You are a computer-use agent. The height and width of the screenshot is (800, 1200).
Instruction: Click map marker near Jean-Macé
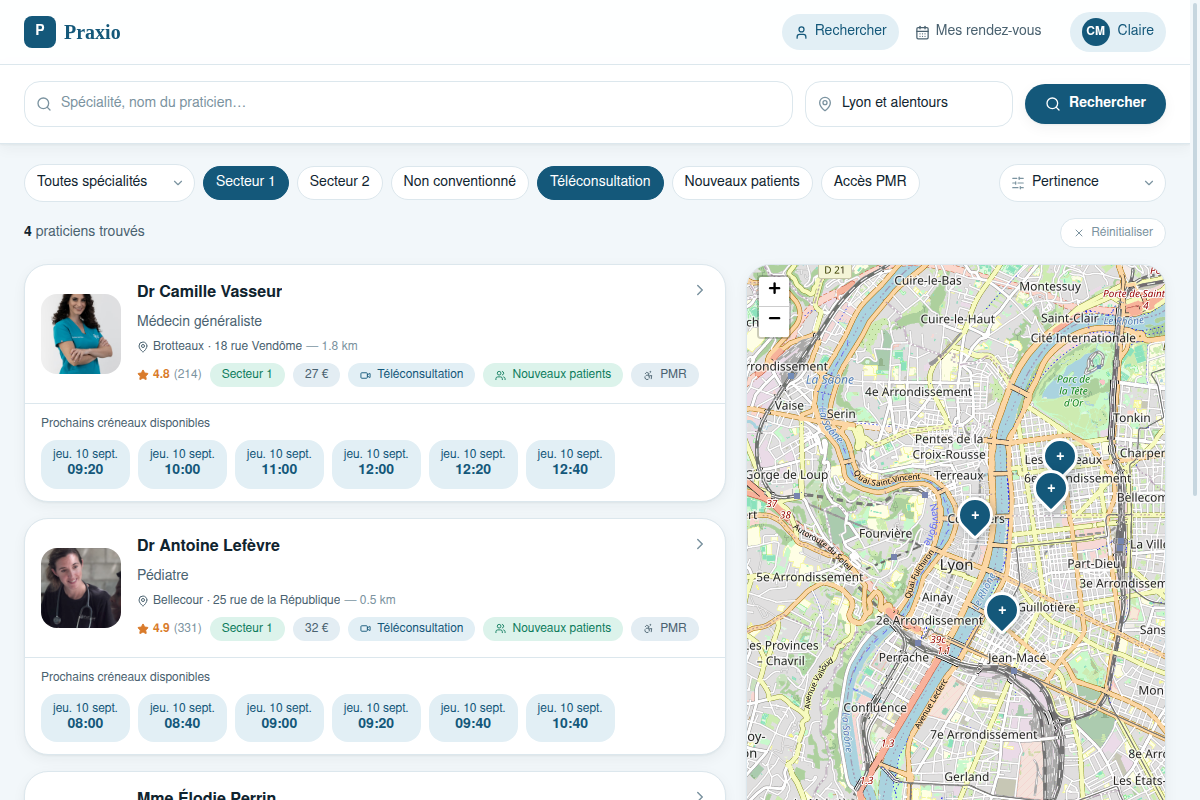pos(1002,611)
